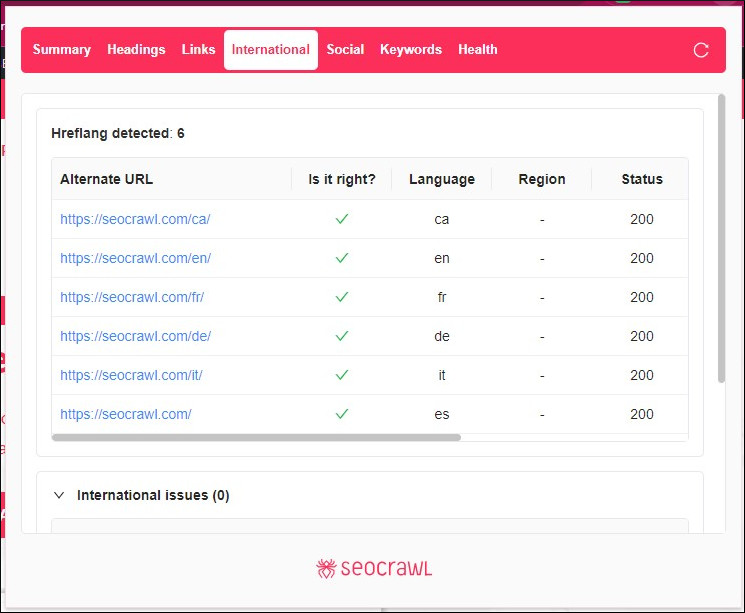Switch to the Health tab
Image resolution: width=745 pixels, height=613 pixels.
pyautogui.click(x=478, y=49)
